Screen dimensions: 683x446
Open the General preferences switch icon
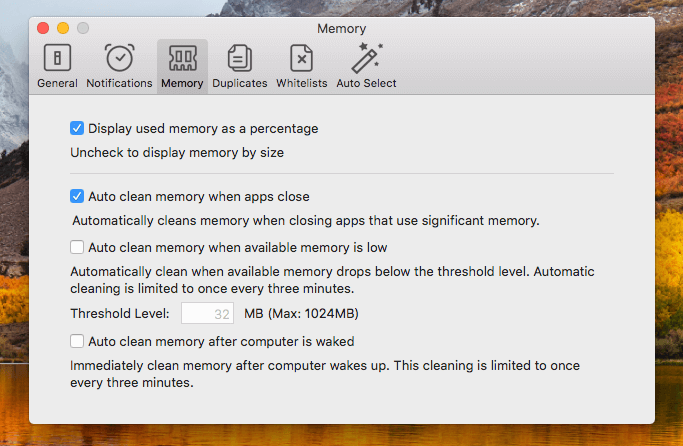click(x=57, y=57)
